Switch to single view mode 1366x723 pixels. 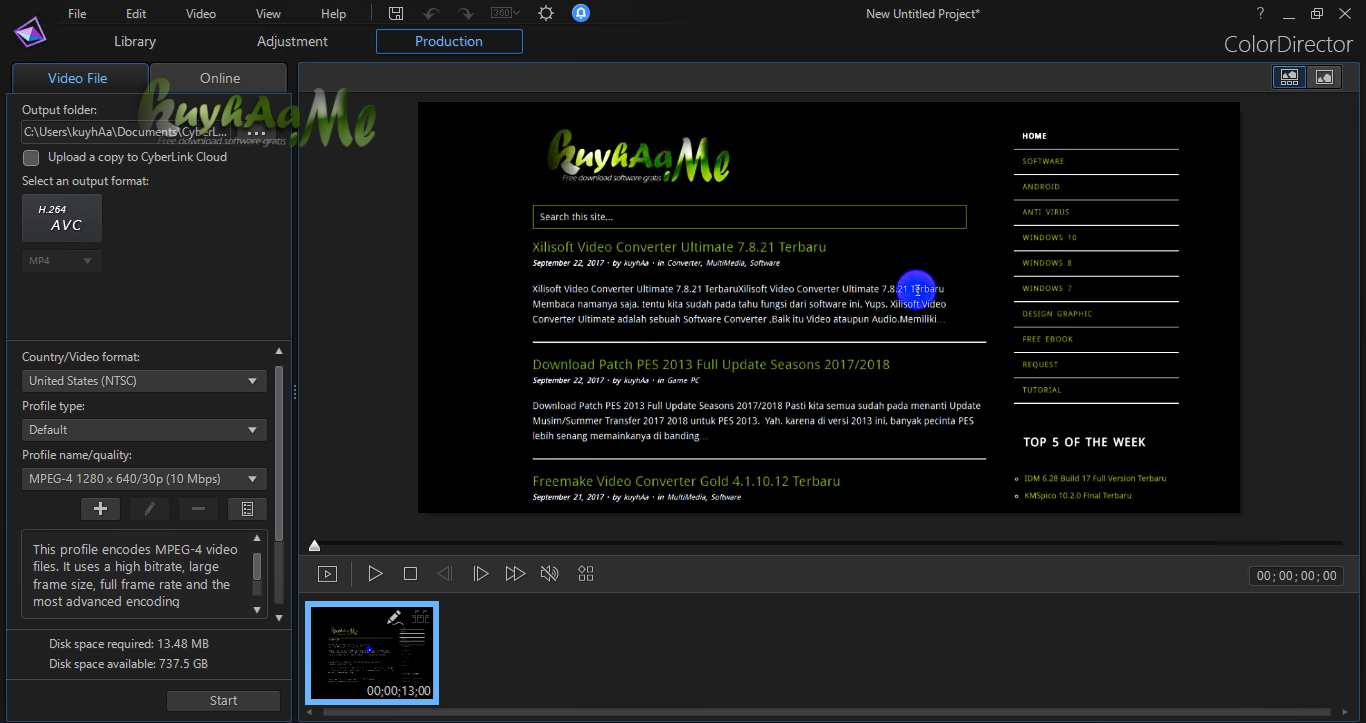pyautogui.click(x=1324, y=77)
